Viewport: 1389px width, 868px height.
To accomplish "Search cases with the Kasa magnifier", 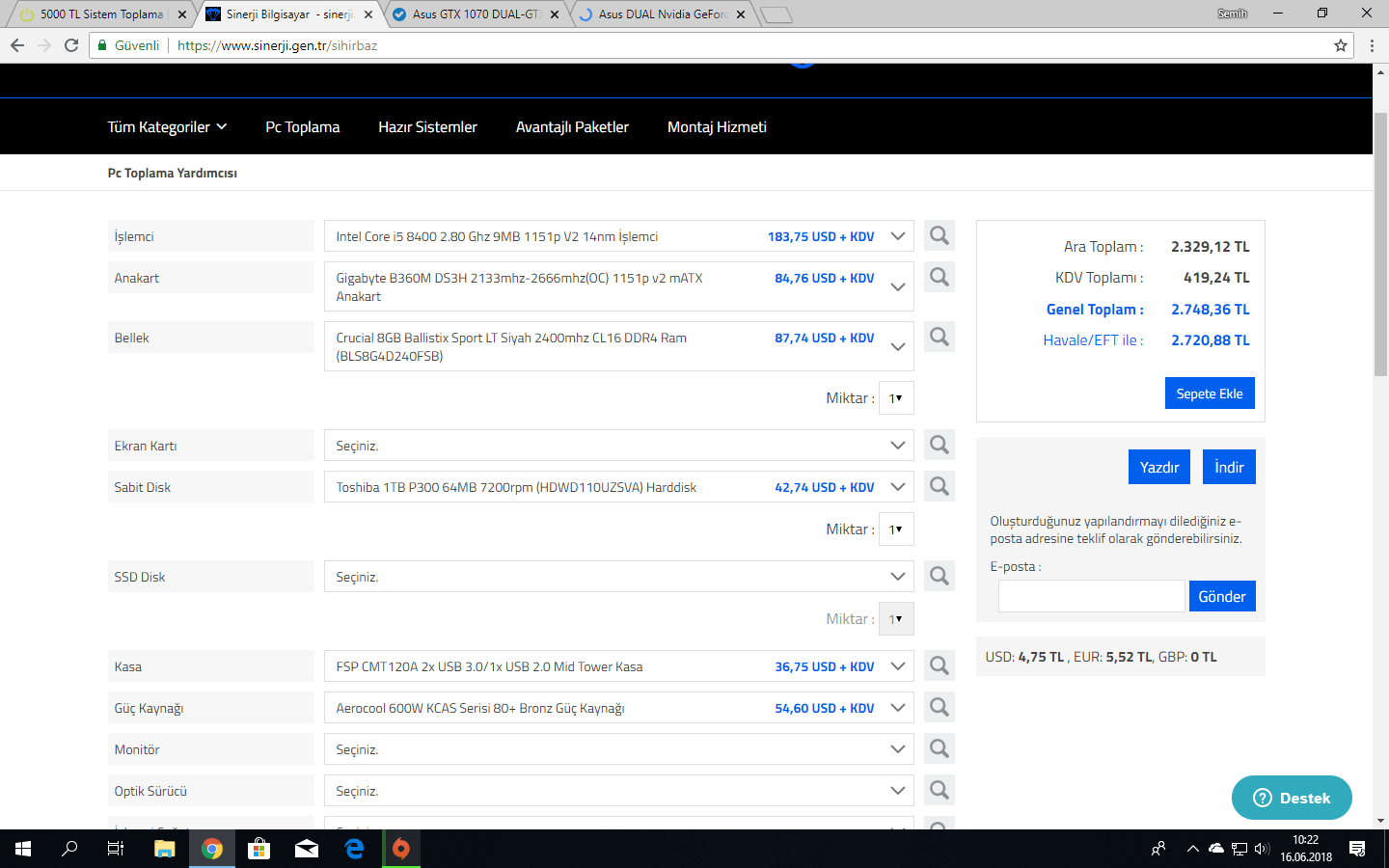I will coord(940,665).
